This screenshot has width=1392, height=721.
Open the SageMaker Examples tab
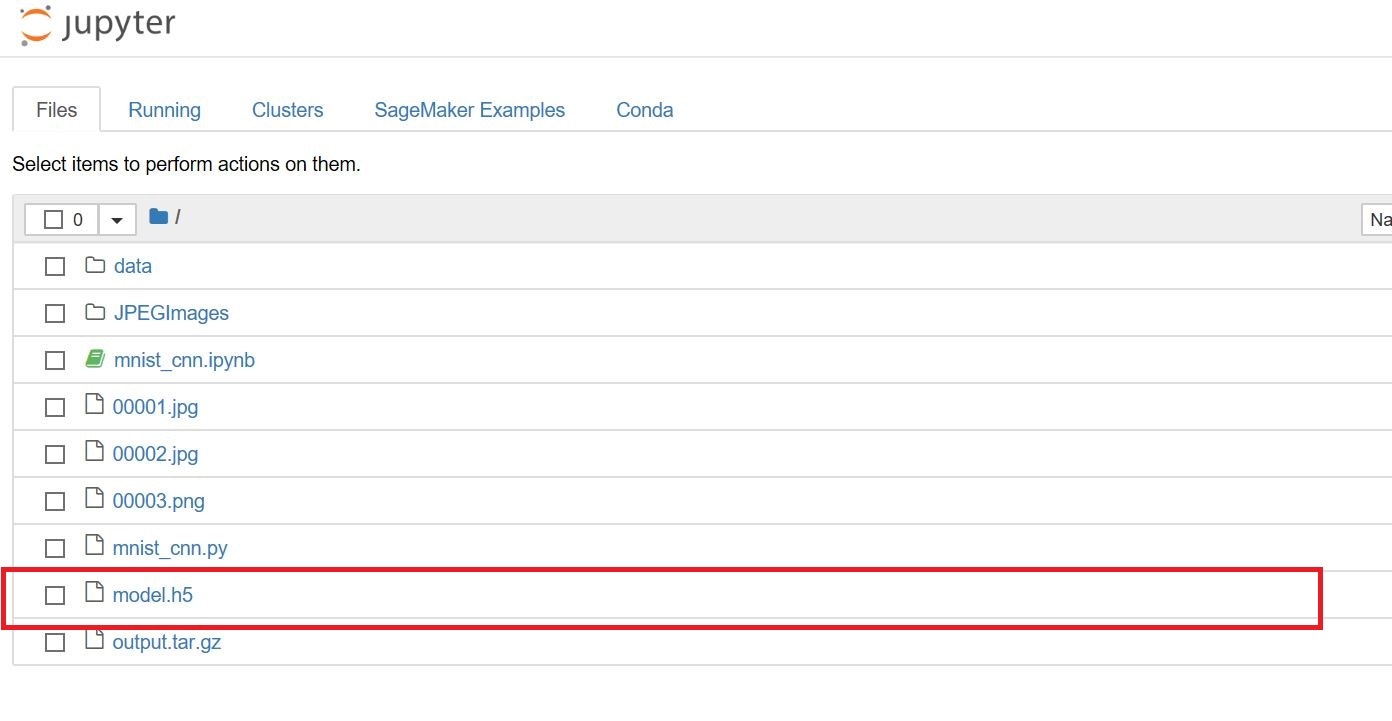click(470, 110)
